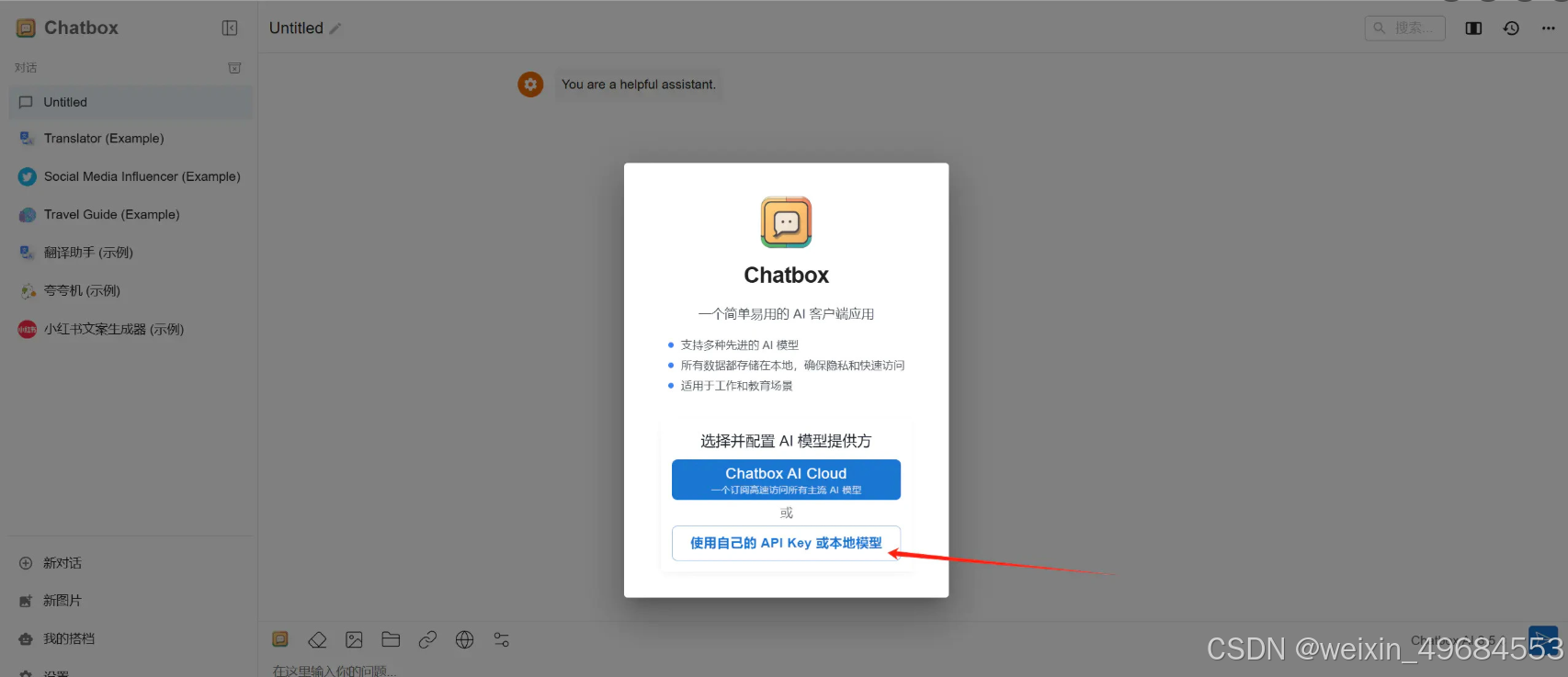This screenshot has width=1568, height=677.
Task: Open Translator (Example) conversation
Action: (131, 139)
